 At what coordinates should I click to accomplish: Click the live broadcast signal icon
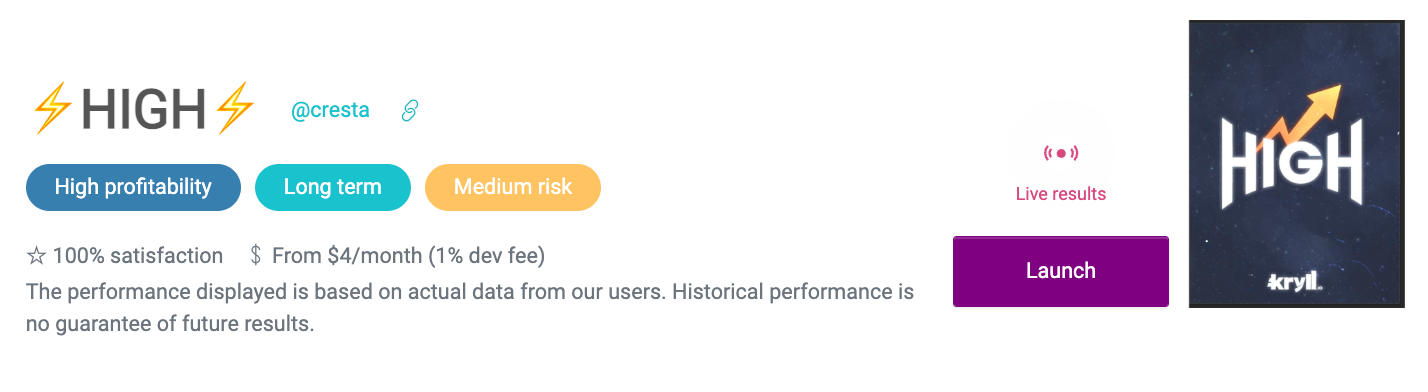[1061, 153]
